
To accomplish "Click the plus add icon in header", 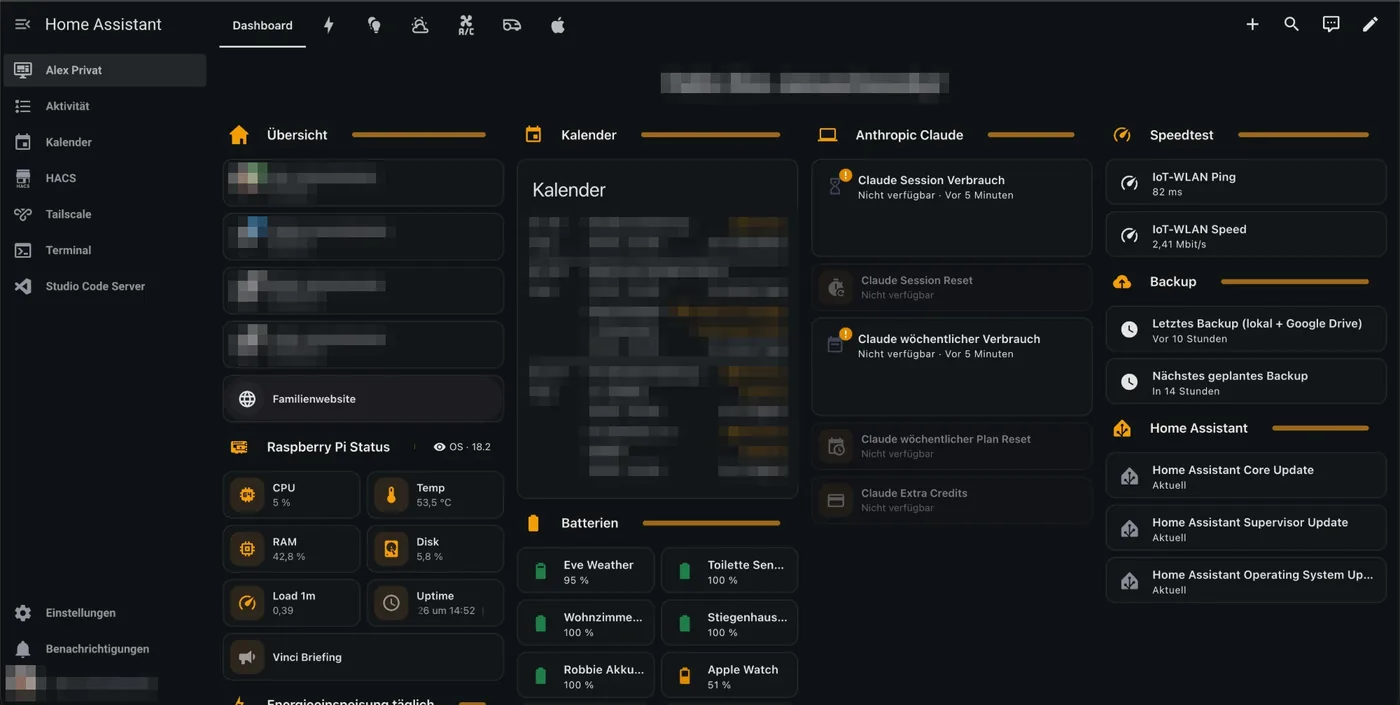I will click(1252, 24).
